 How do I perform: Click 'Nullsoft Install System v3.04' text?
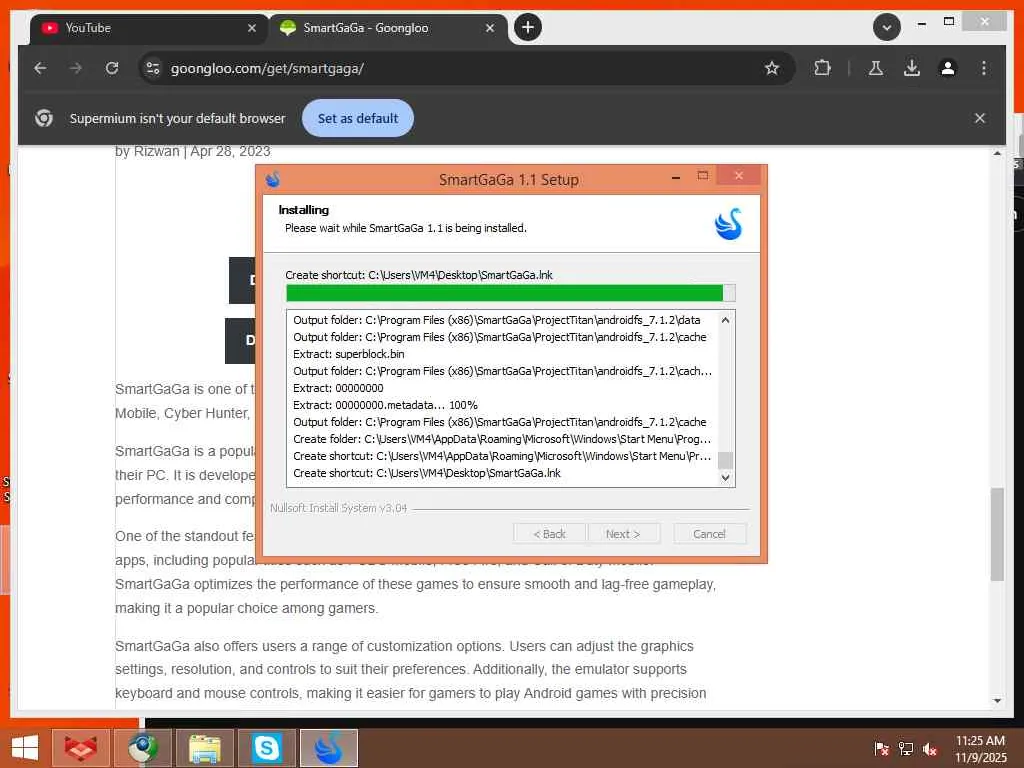click(338, 507)
